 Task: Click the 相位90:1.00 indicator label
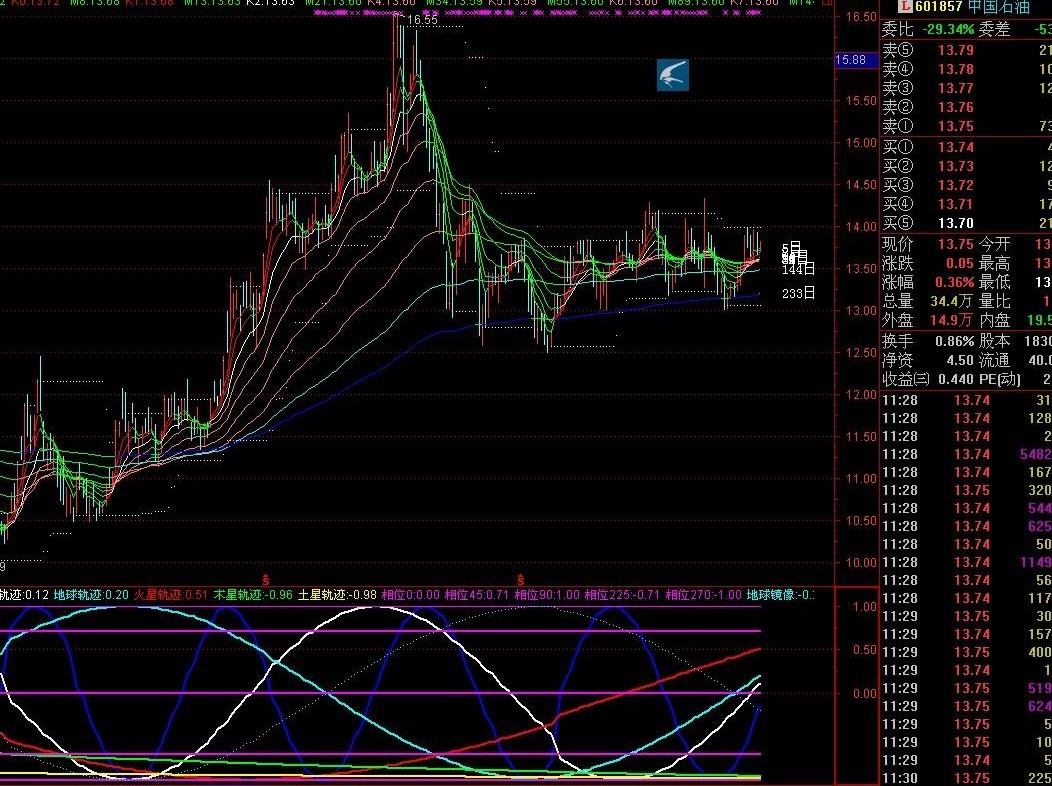[x=547, y=595]
